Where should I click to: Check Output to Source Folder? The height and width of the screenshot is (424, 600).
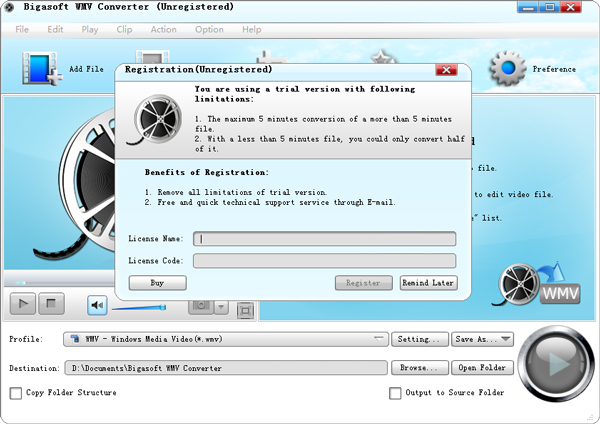[395, 393]
